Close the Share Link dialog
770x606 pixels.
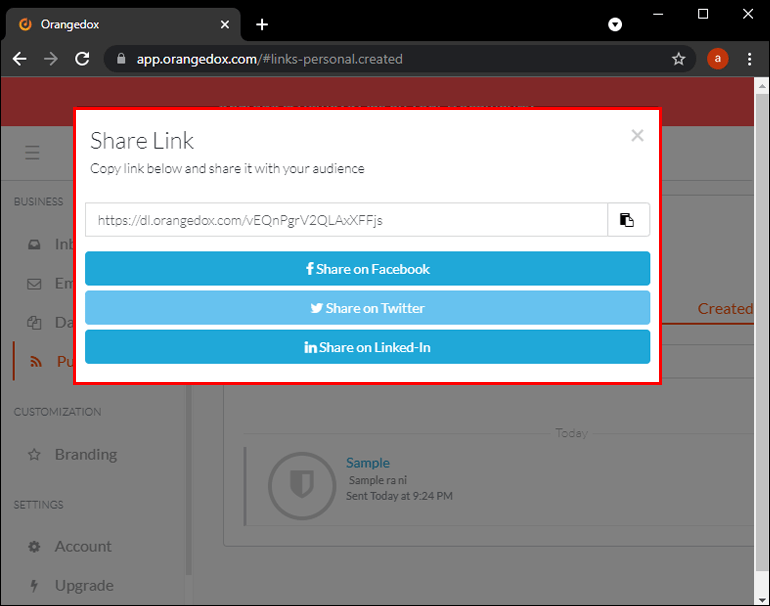coord(637,135)
